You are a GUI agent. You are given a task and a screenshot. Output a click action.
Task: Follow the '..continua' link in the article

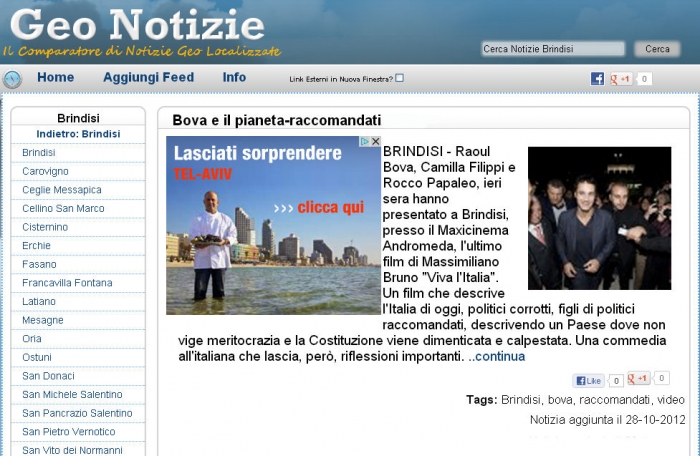pyautogui.click(x=496, y=356)
